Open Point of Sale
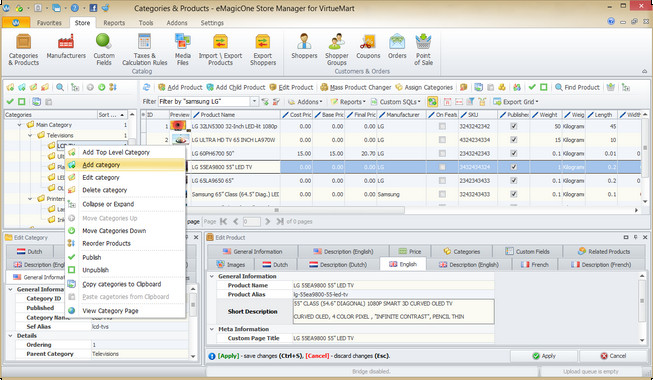Image resolution: width=653 pixels, height=380 pixels. tap(423, 49)
